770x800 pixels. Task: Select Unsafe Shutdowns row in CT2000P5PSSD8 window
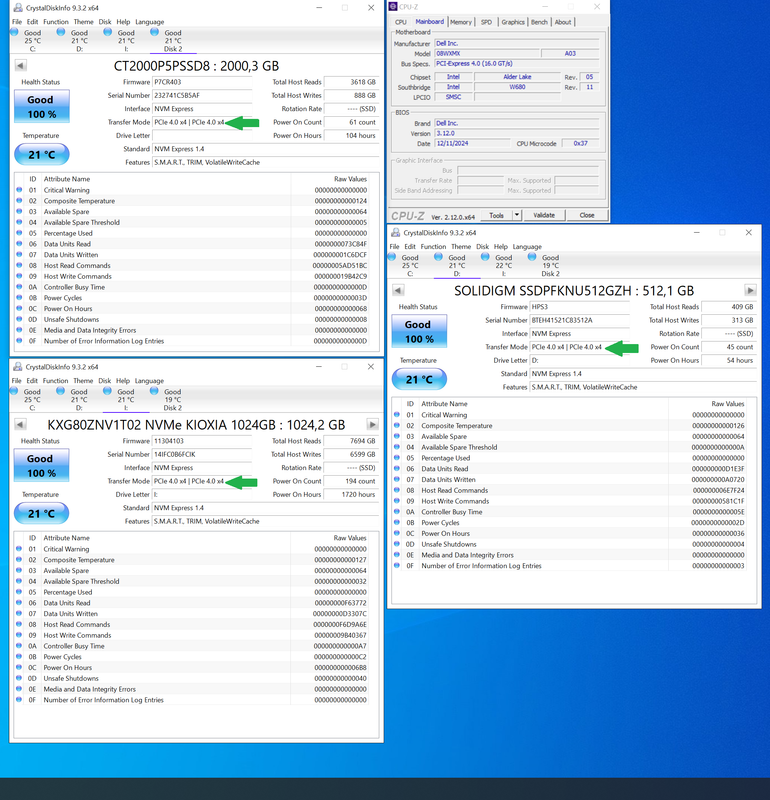192,319
